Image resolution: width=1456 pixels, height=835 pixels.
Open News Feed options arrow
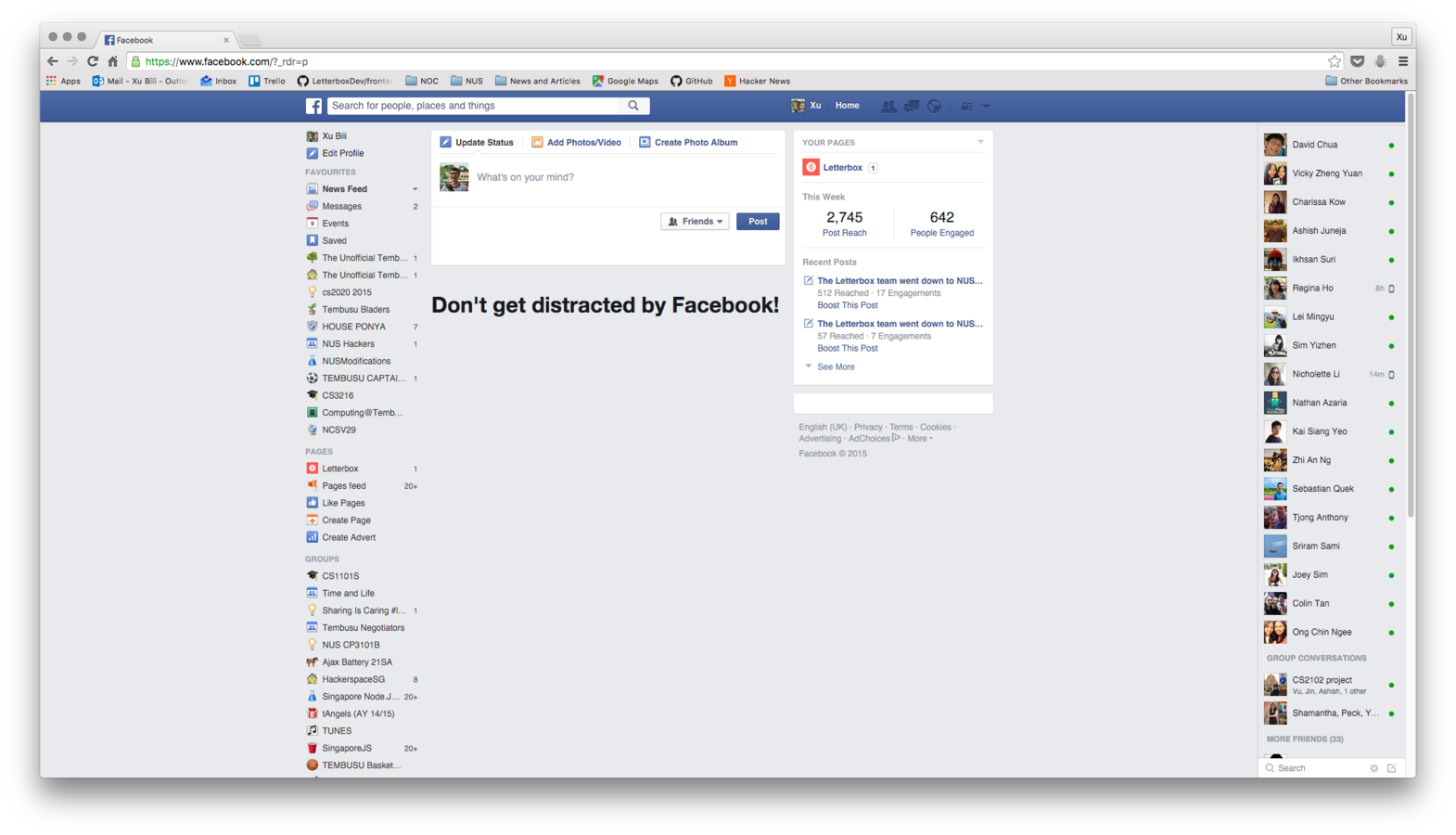point(415,189)
